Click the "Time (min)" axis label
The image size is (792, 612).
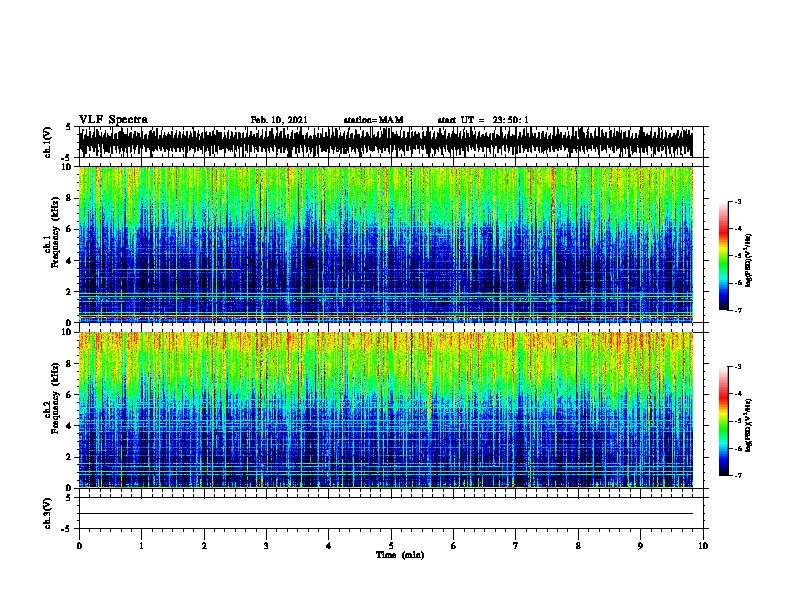pos(400,555)
